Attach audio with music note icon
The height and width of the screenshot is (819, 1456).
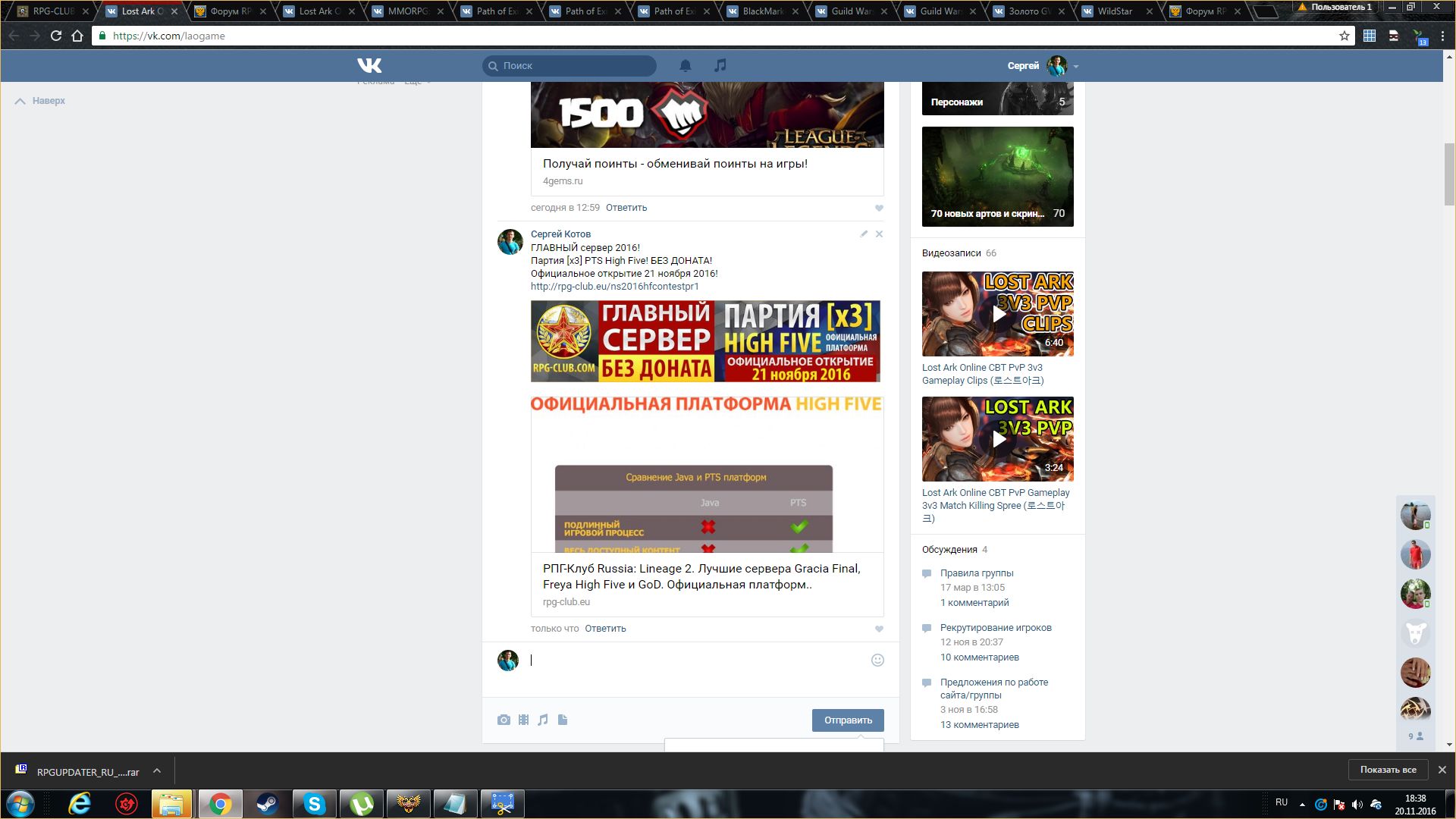(x=543, y=720)
